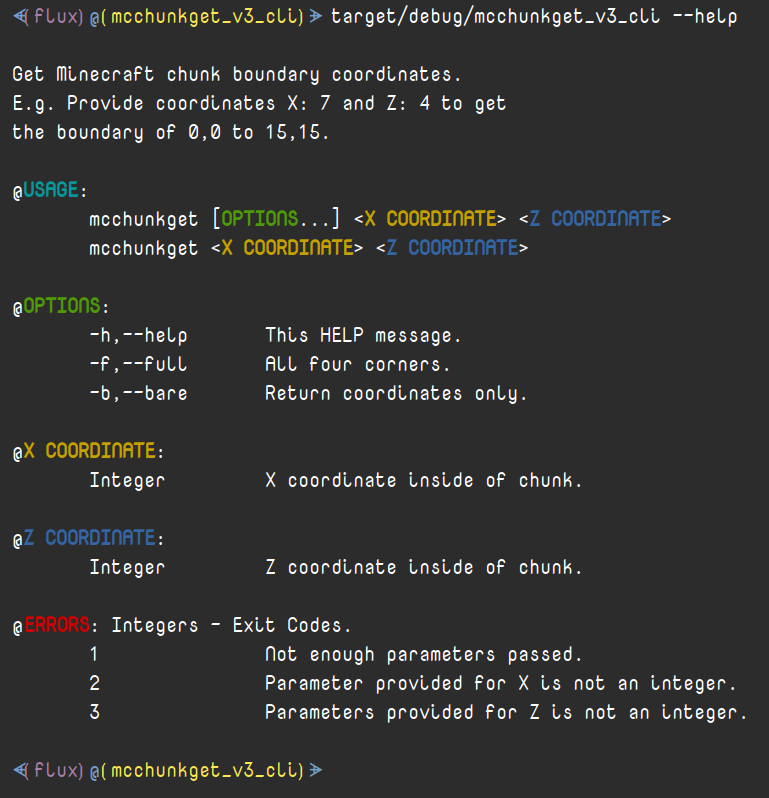This screenshot has width=769, height=798.
Task: Click the bottom prompt arrow glyph before flux
Action: tap(20, 770)
